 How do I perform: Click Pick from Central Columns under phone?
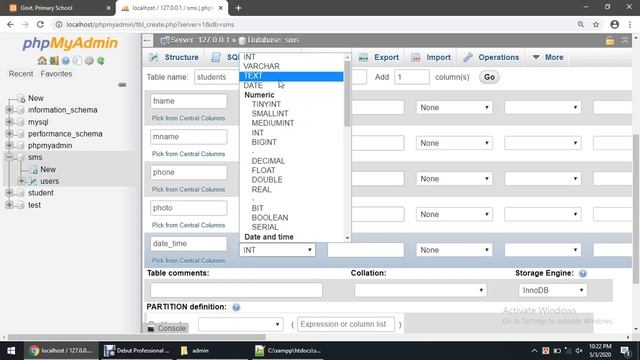point(188,190)
